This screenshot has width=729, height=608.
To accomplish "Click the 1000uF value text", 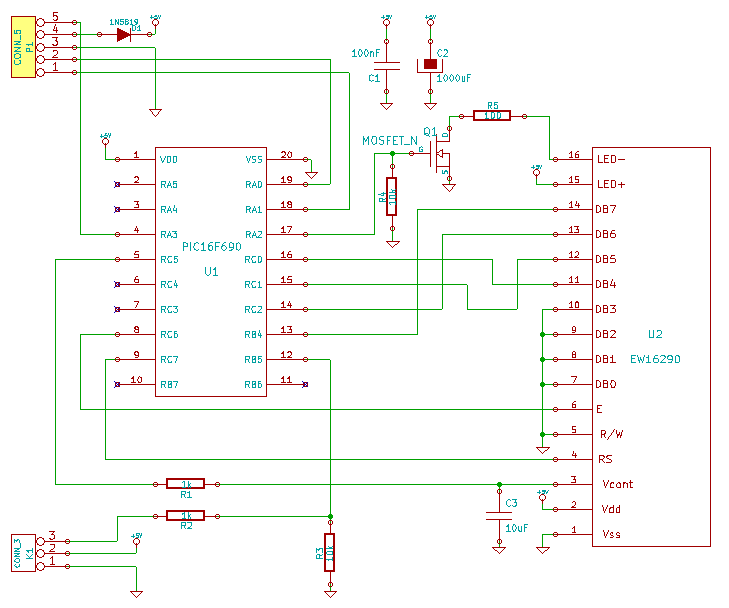I will click(x=453, y=78).
